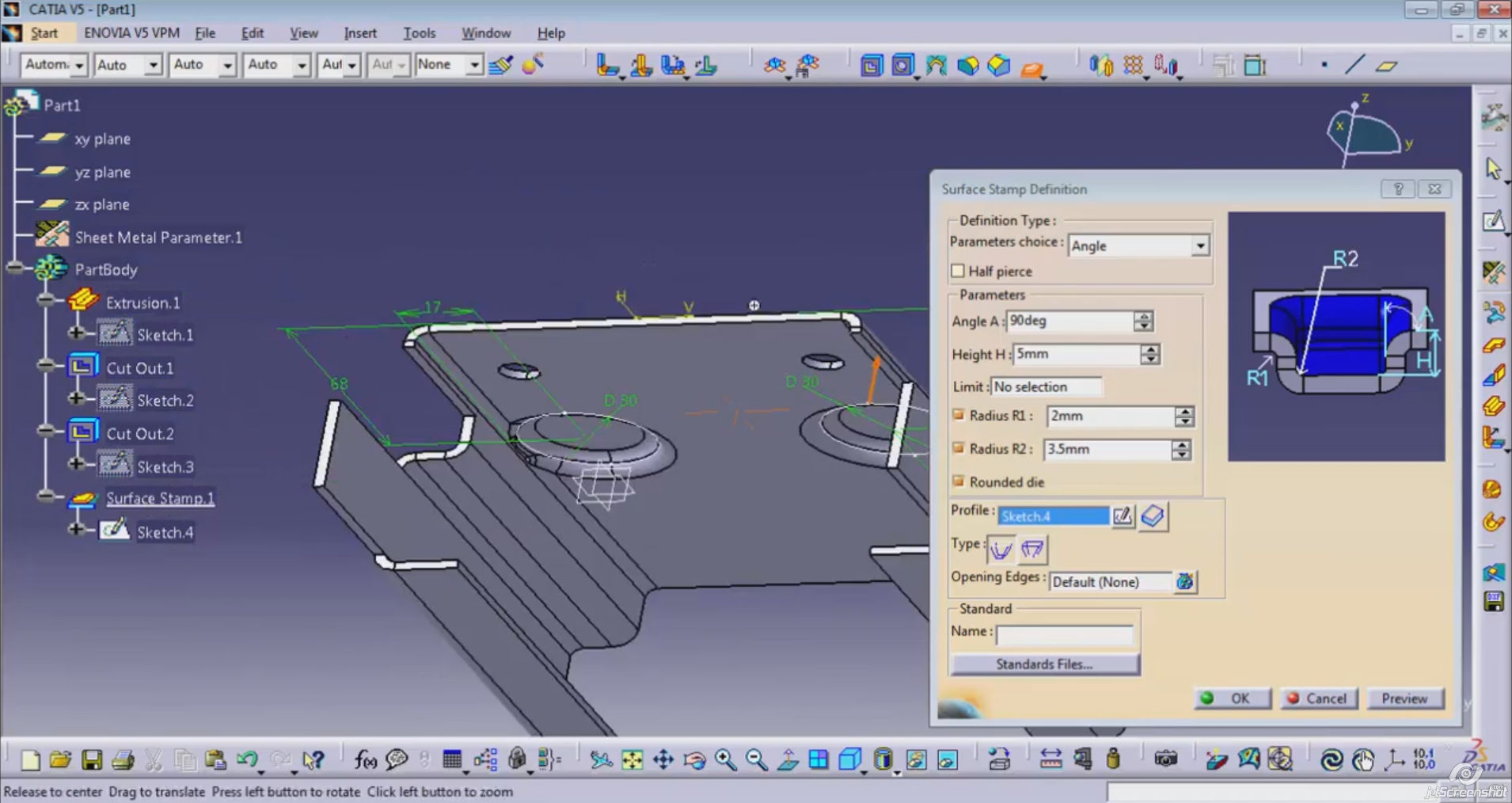The image size is (1512, 803).
Task: Click the Height H 5mm input field
Action: click(x=1076, y=354)
